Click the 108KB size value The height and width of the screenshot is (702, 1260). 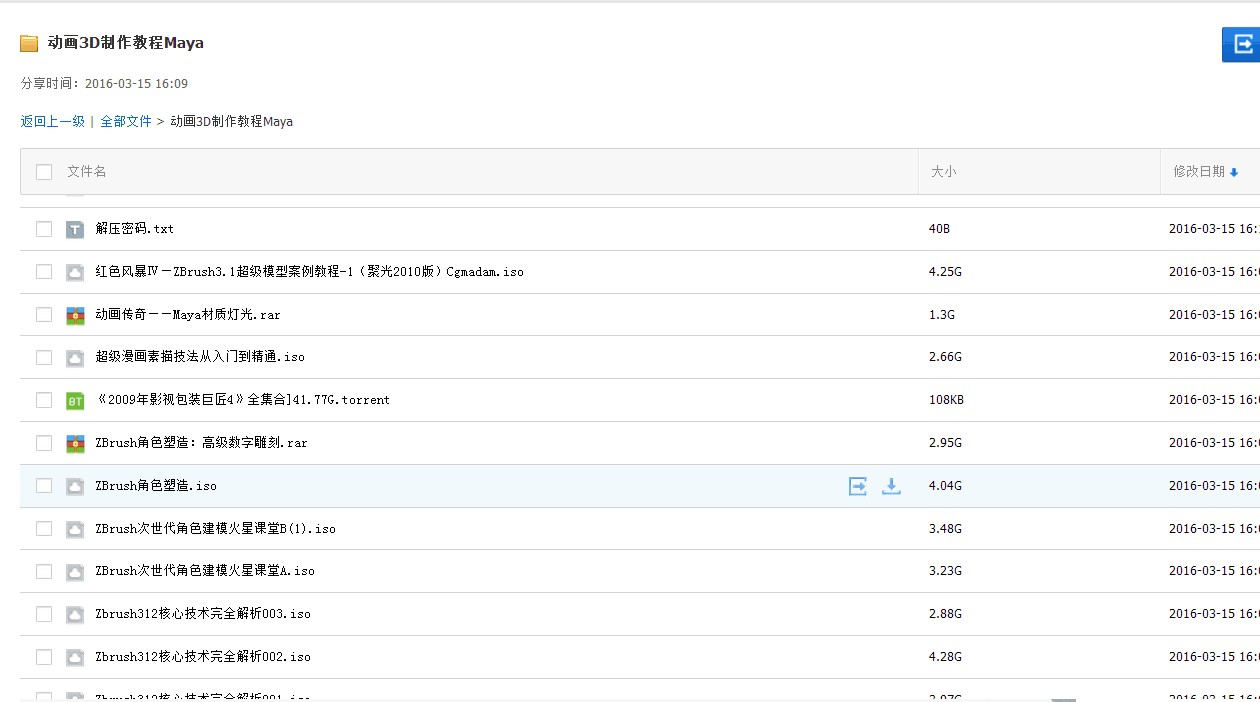pos(946,400)
